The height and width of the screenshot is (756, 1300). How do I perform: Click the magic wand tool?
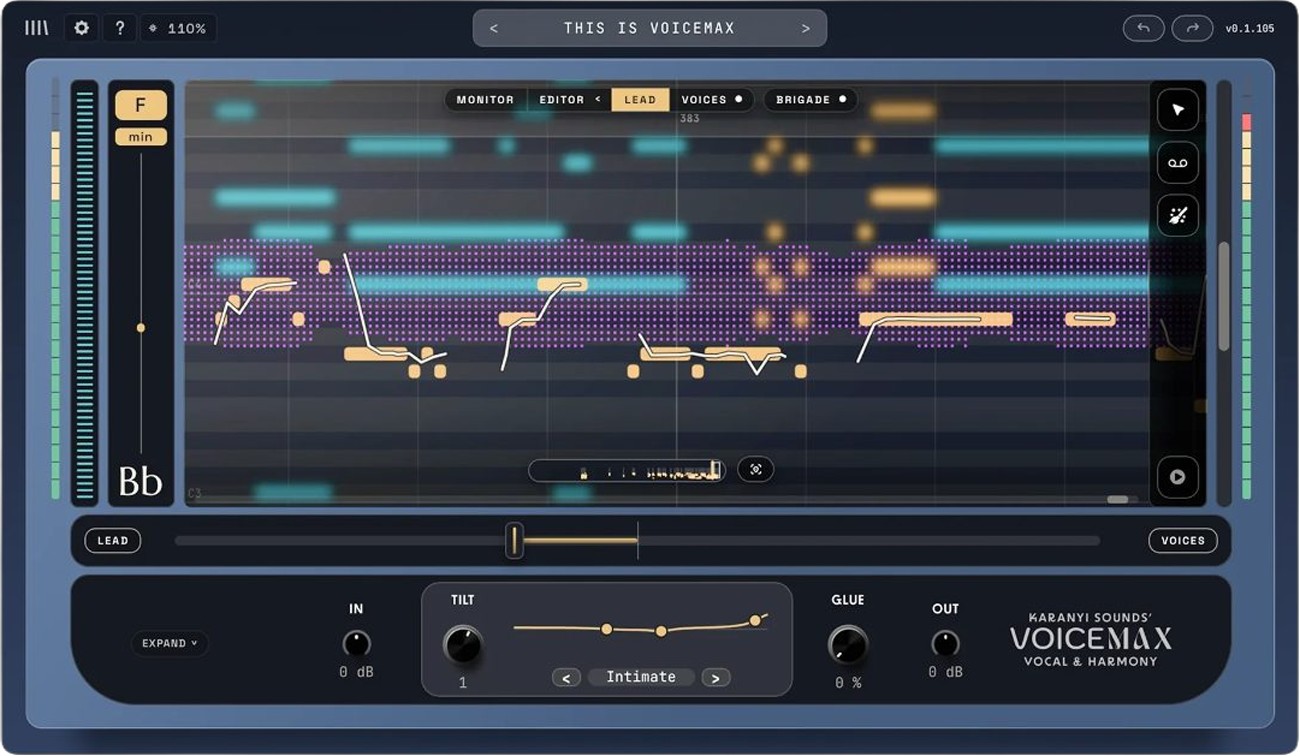(x=1178, y=216)
